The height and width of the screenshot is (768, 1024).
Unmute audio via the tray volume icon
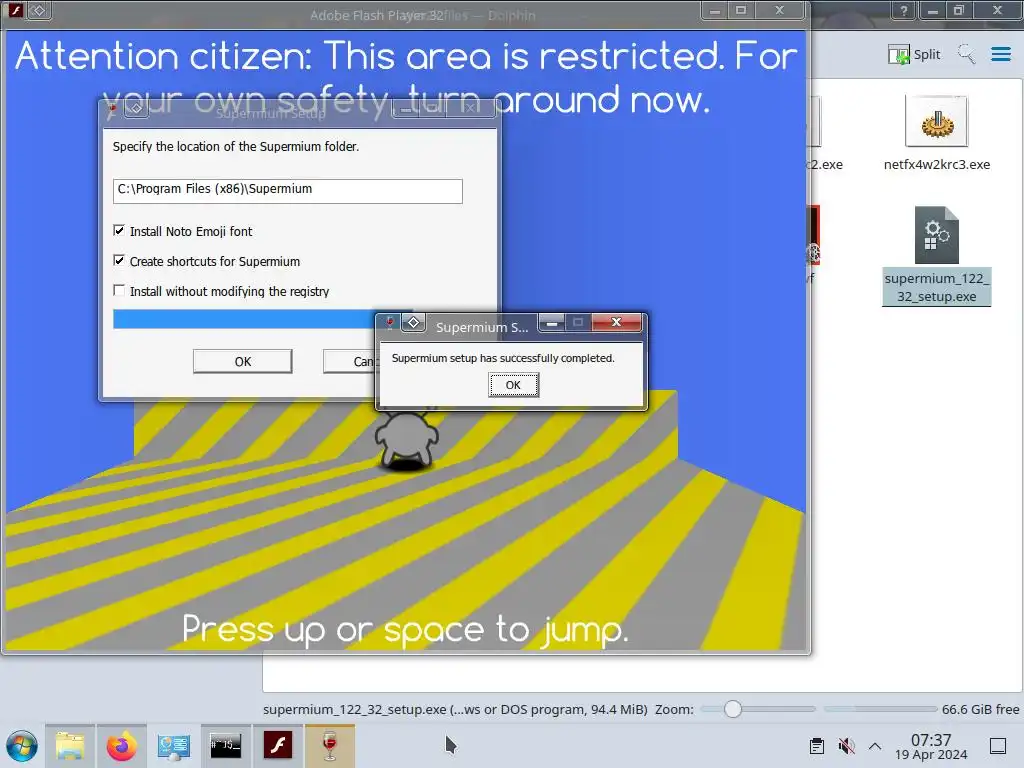[846, 746]
